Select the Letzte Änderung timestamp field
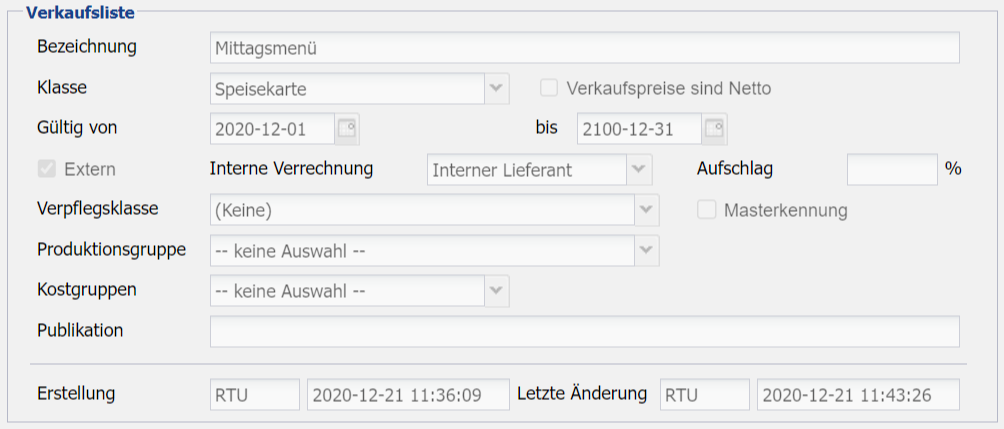 pos(857,394)
